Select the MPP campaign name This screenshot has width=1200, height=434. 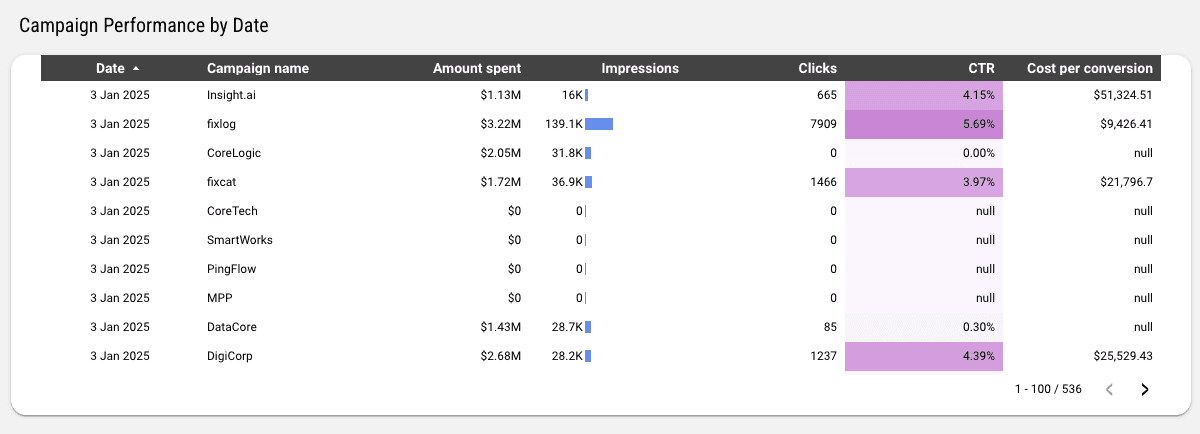[218, 299]
